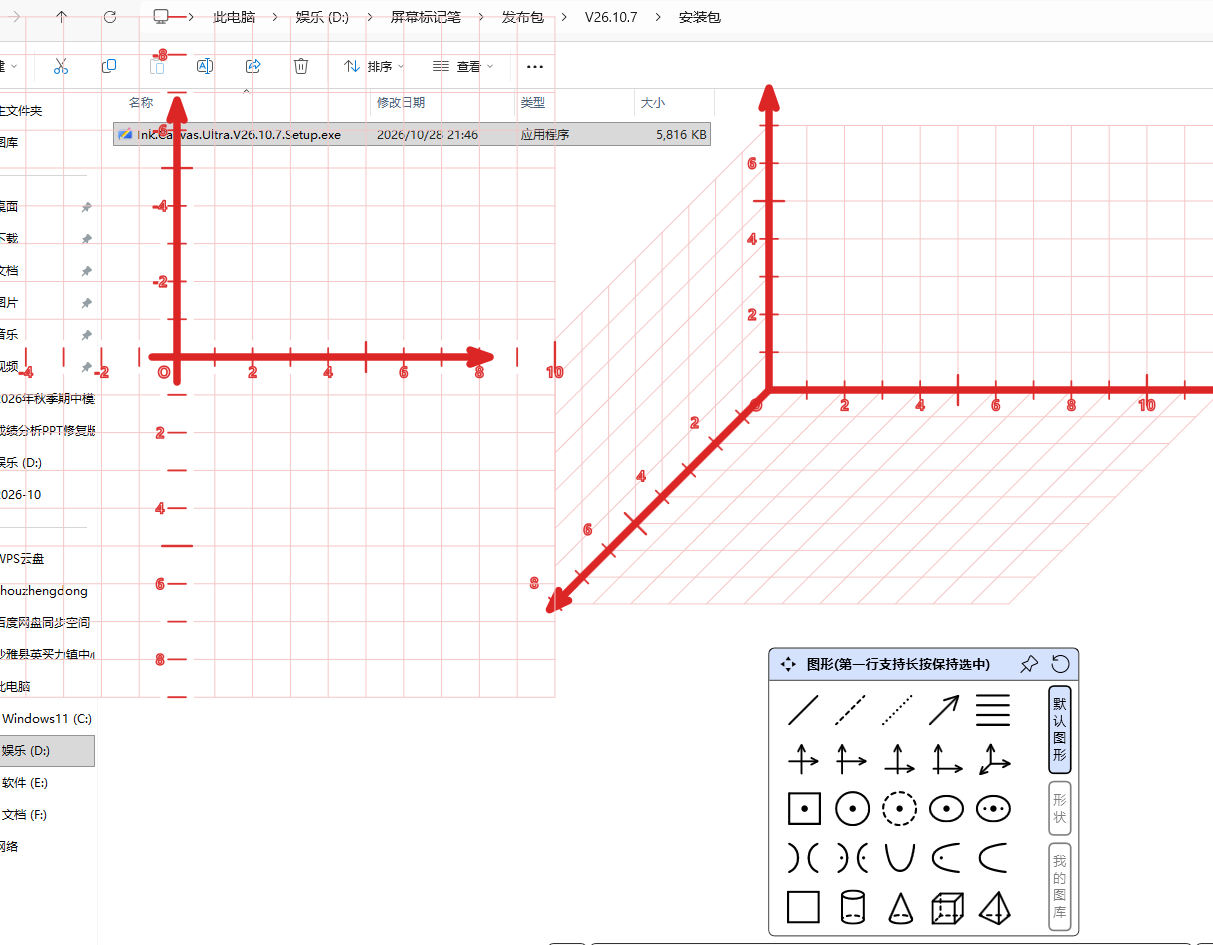Viewport: 1213px width, 945px height.
Task: Open the 我的图库 tab
Action: [x=1059, y=887]
